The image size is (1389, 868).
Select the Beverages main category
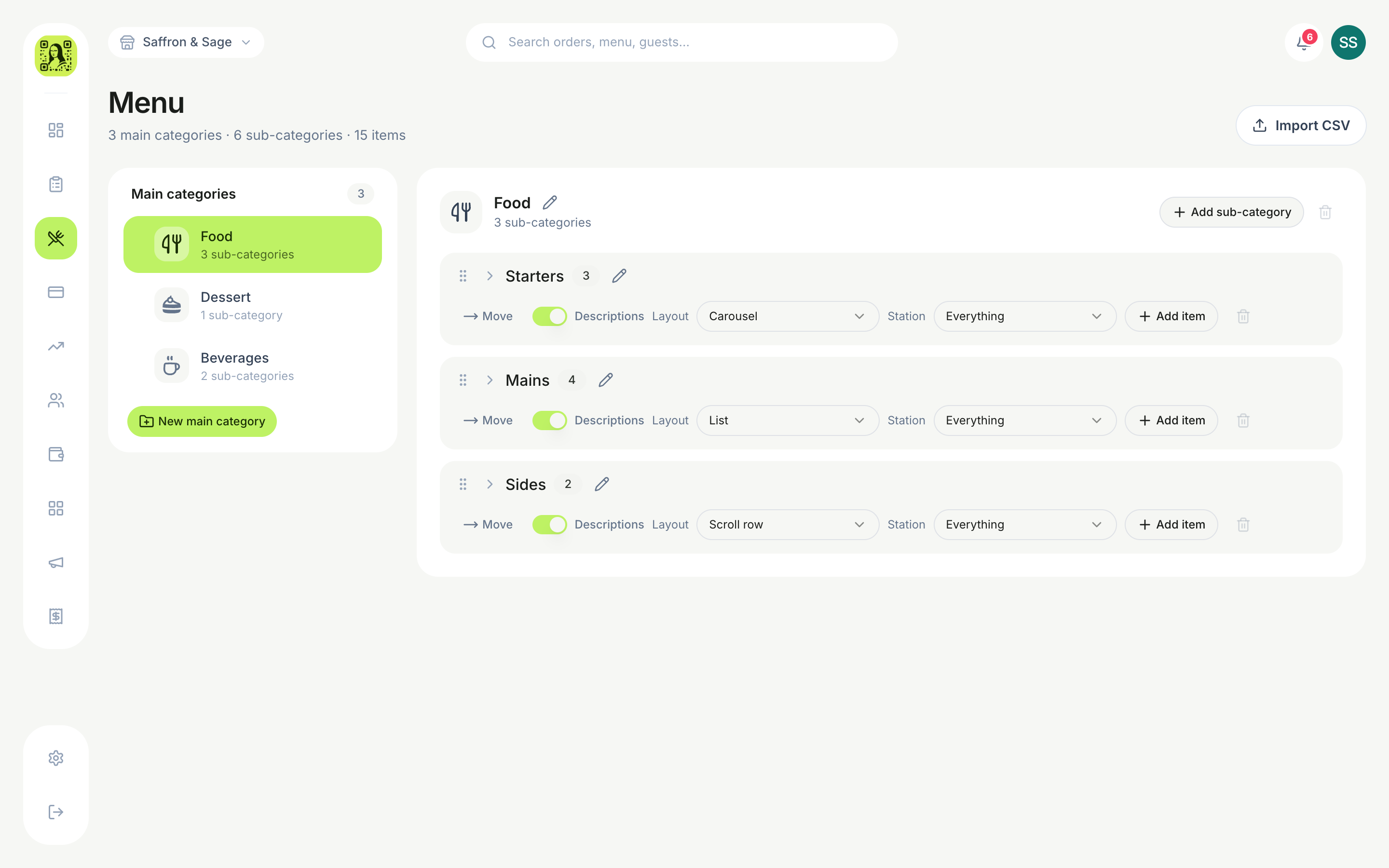point(253,366)
